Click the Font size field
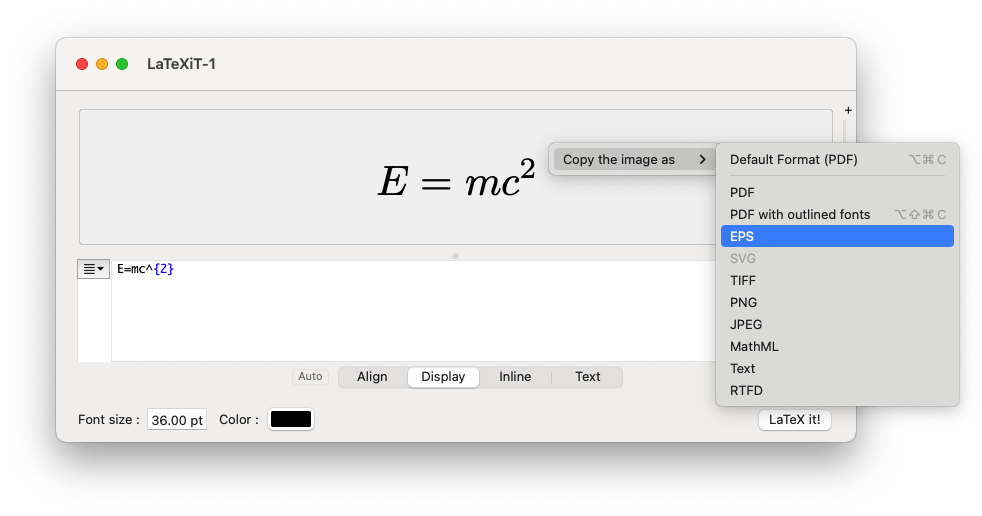The height and width of the screenshot is (516, 982). tap(177, 420)
